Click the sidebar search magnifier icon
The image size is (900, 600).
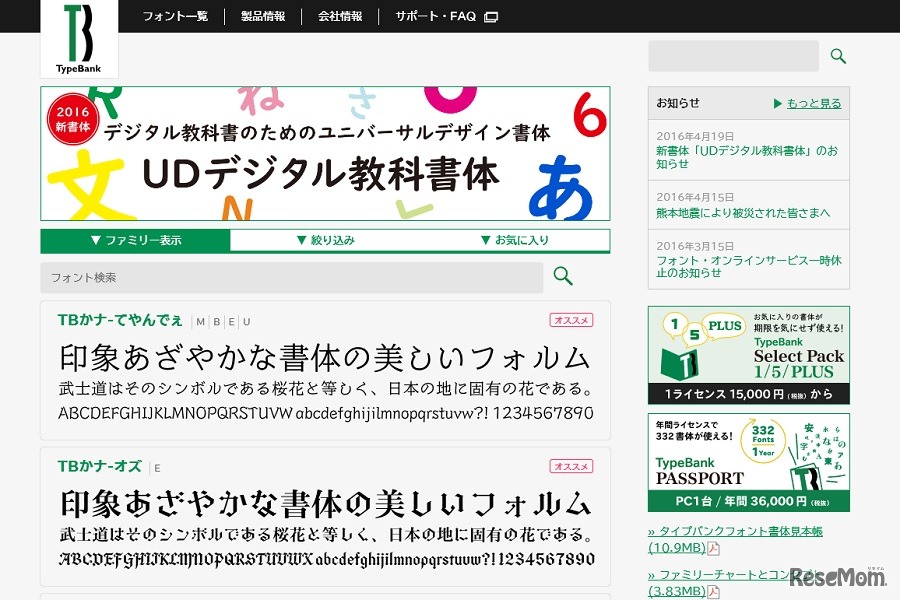click(x=837, y=57)
